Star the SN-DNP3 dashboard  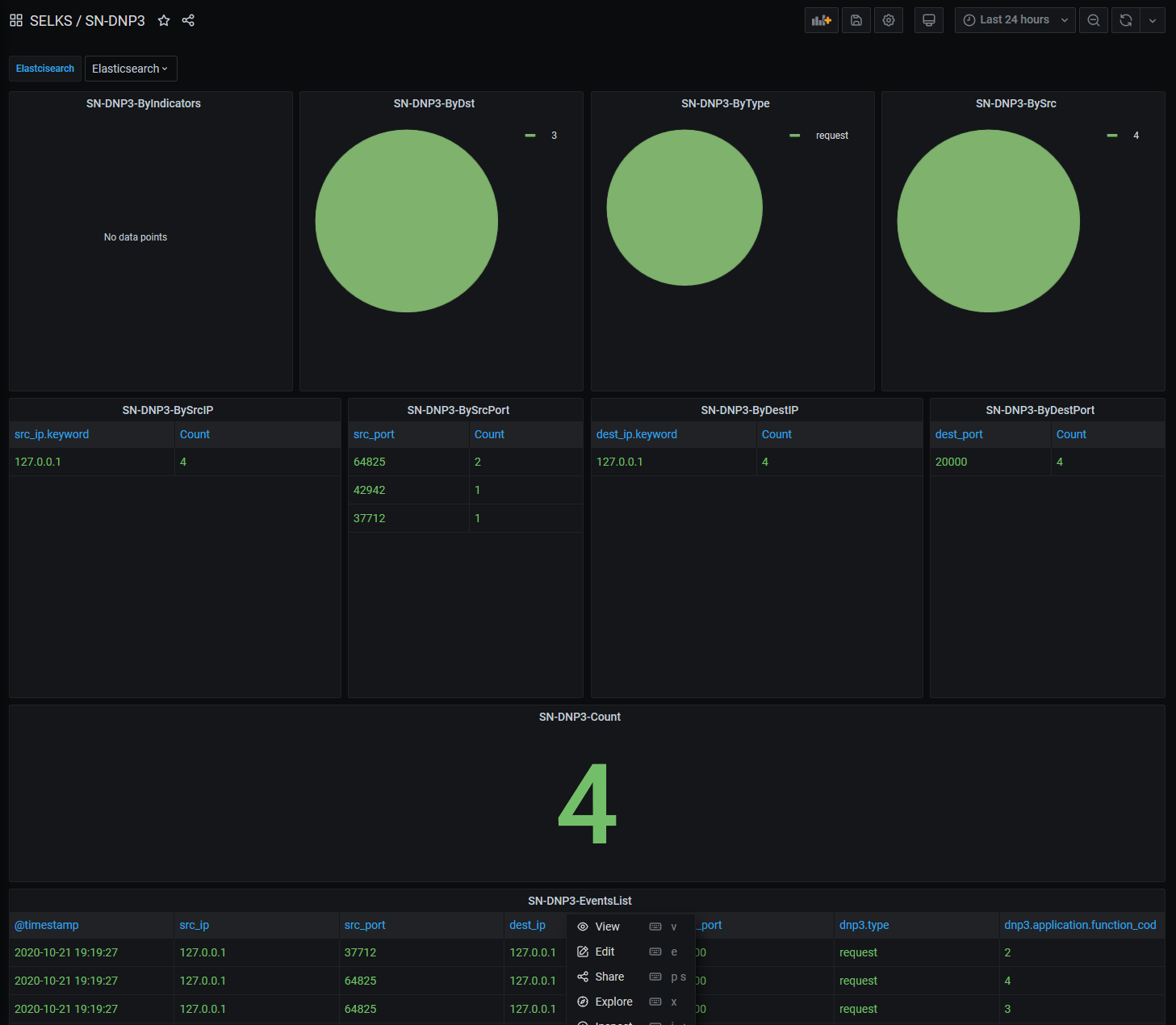pos(164,20)
